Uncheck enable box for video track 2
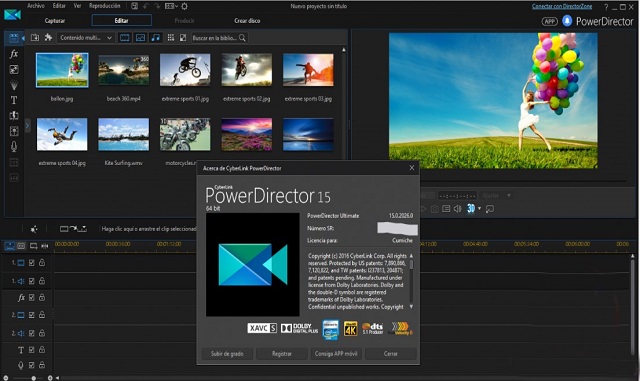This screenshot has height=381, width=640. (x=32, y=315)
